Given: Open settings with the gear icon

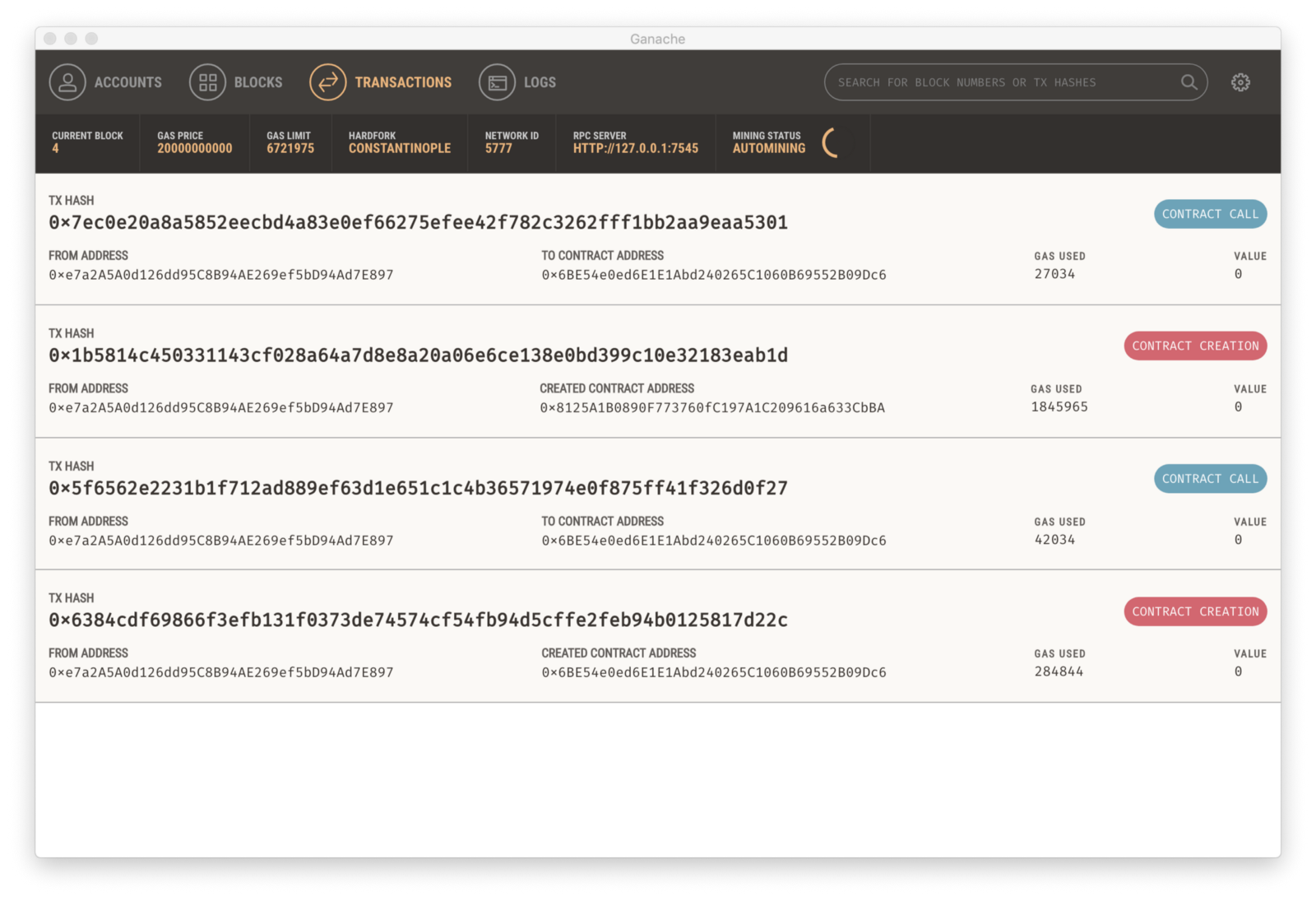Looking at the screenshot, I should [x=1240, y=82].
